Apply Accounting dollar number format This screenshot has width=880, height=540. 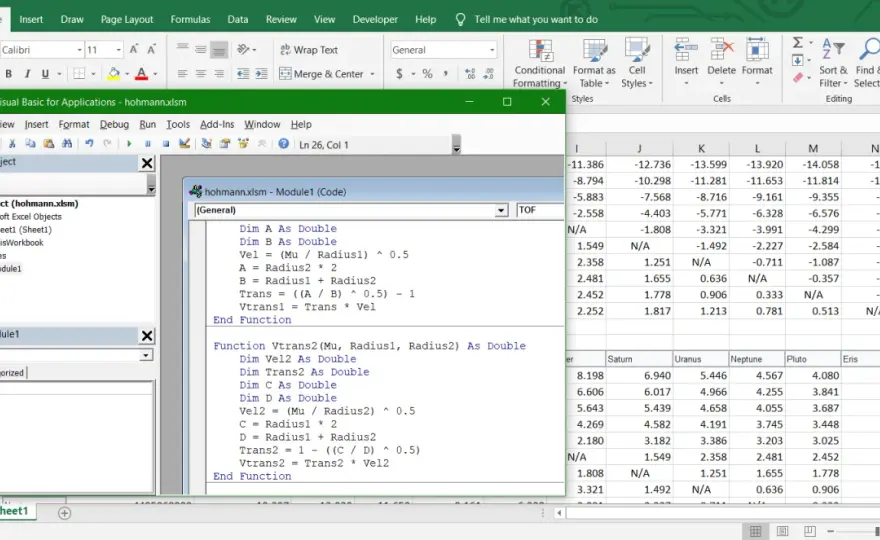[x=399, y=74]
